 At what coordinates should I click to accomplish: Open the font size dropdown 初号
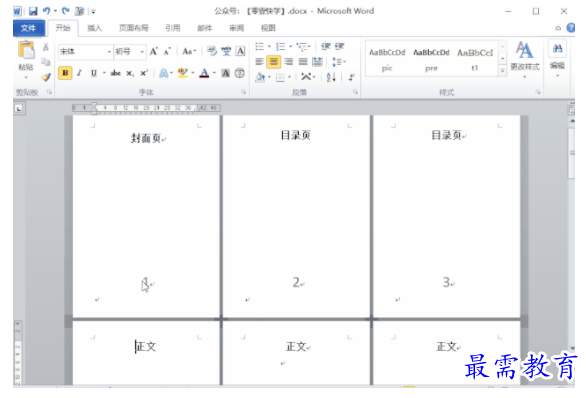click(x=142, y=52)
